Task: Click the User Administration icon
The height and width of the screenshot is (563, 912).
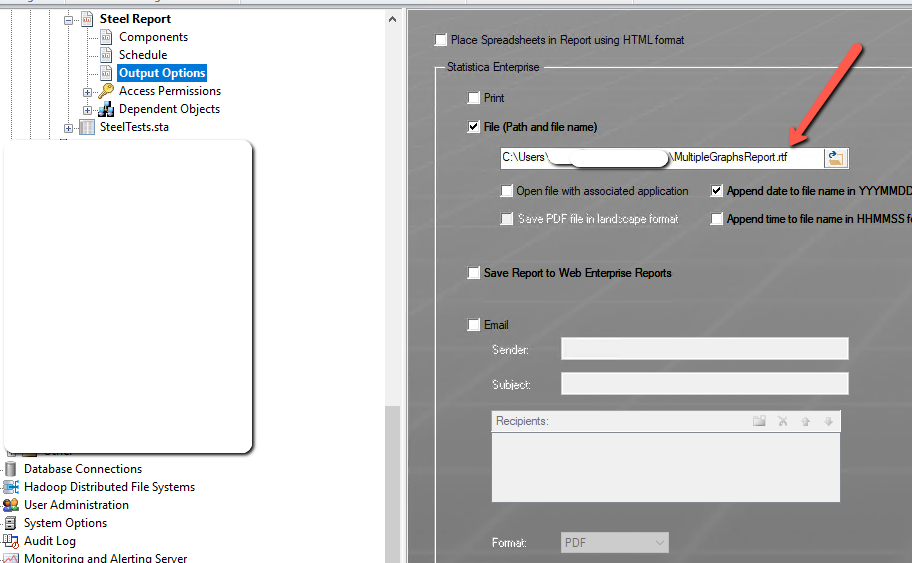Action: (x=11, y=505)
